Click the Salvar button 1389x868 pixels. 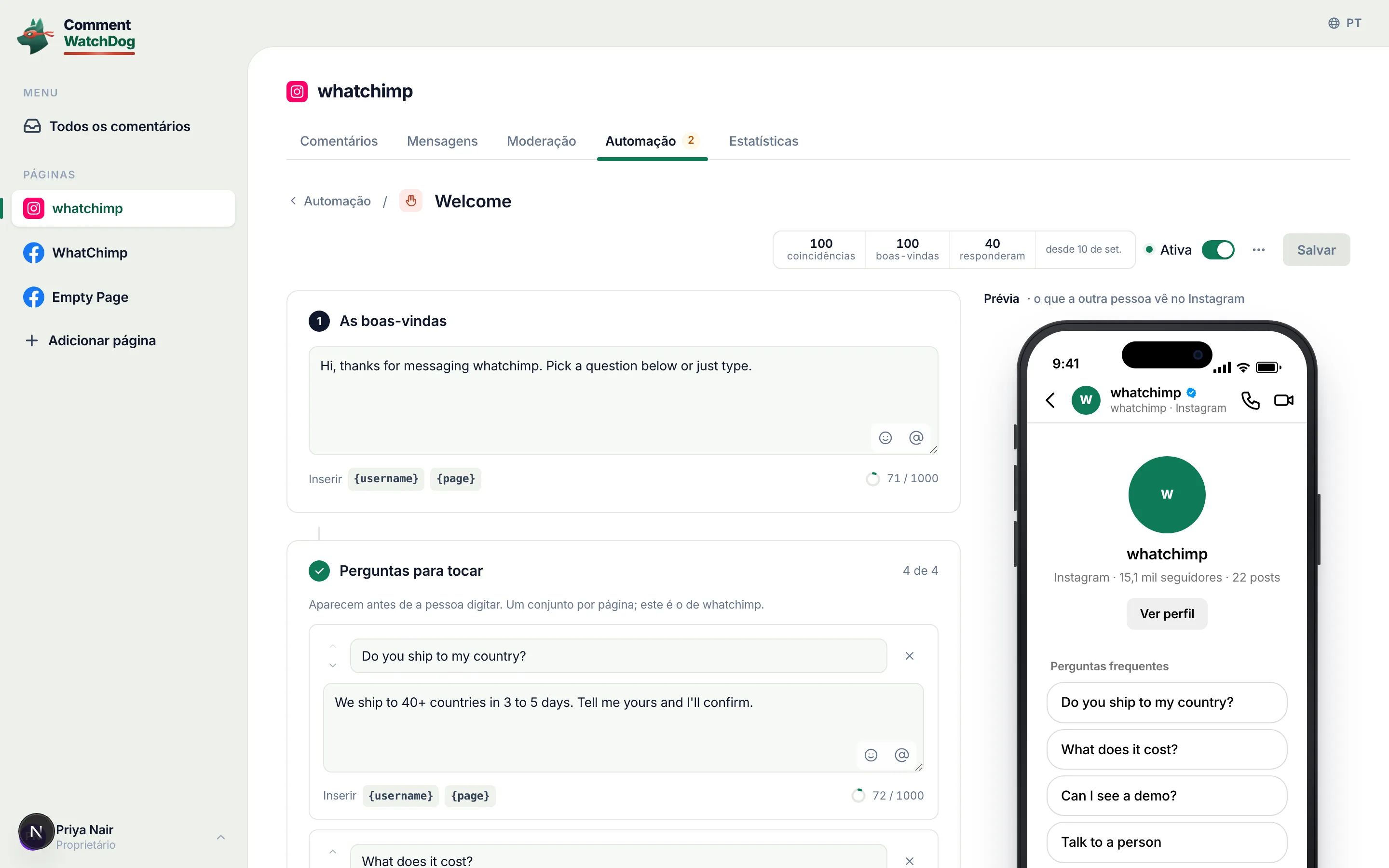coord(1316,250)
